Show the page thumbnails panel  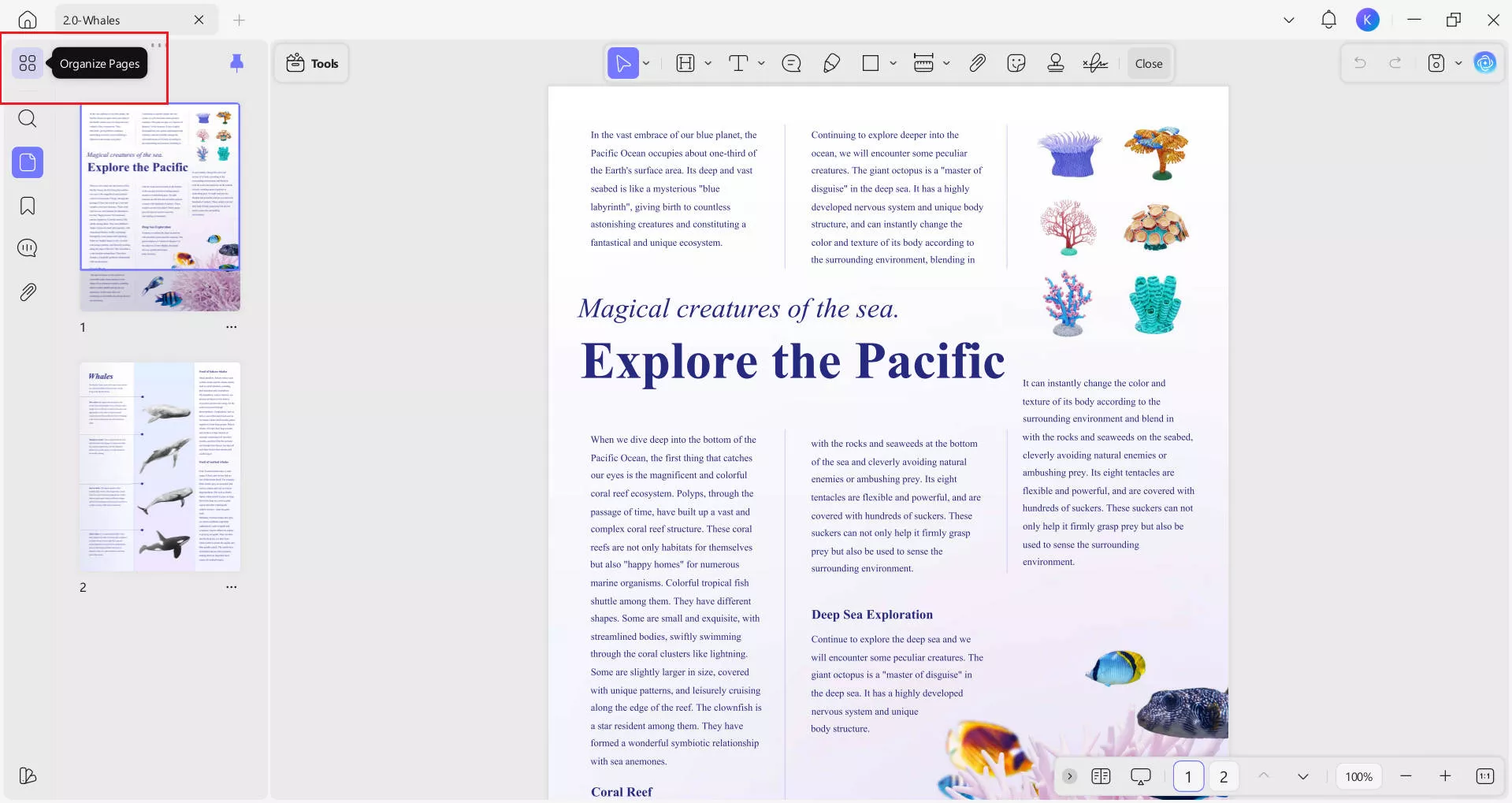click(28, 162)
